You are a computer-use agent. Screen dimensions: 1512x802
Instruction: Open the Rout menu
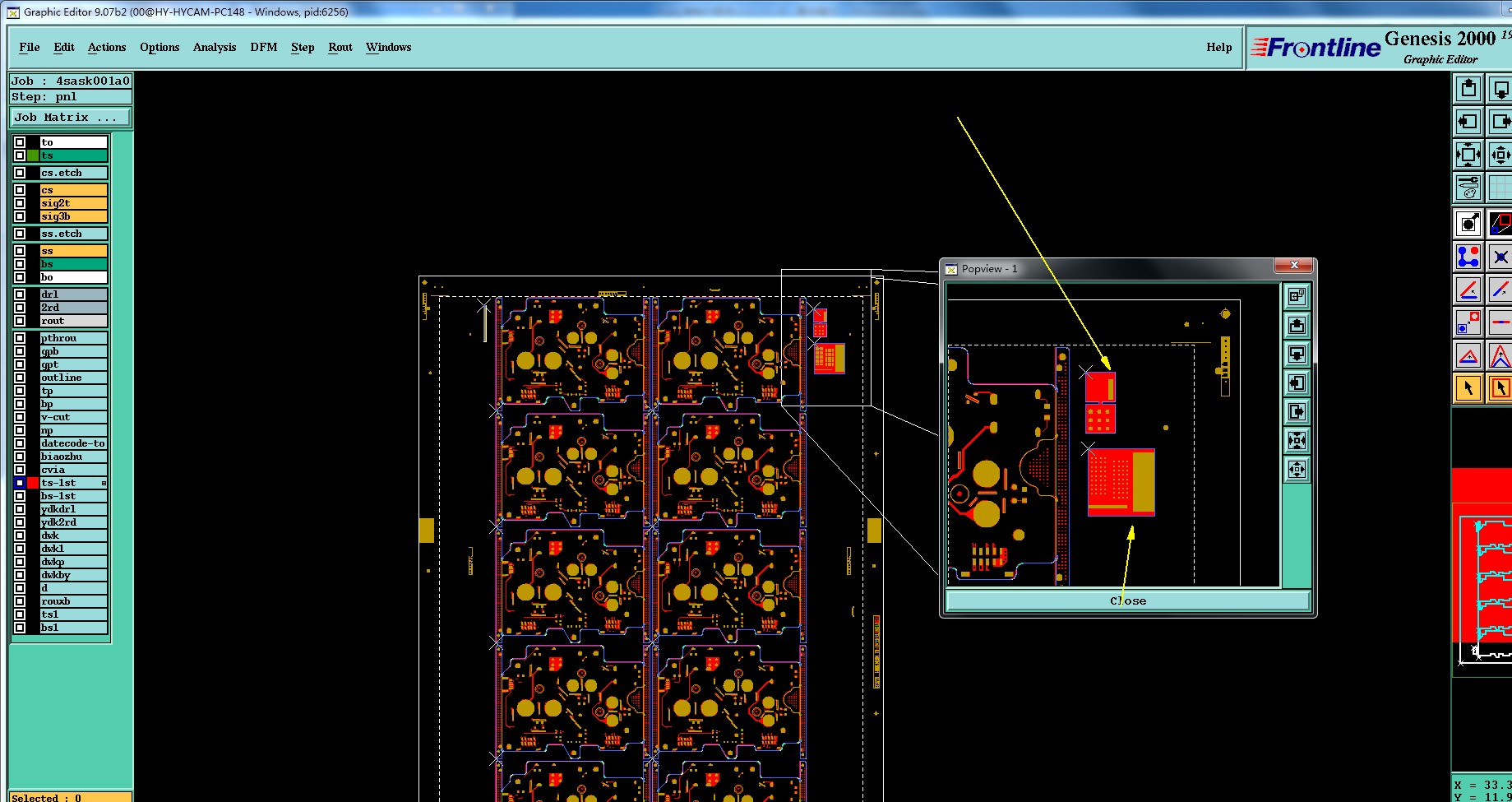point(340,47)
